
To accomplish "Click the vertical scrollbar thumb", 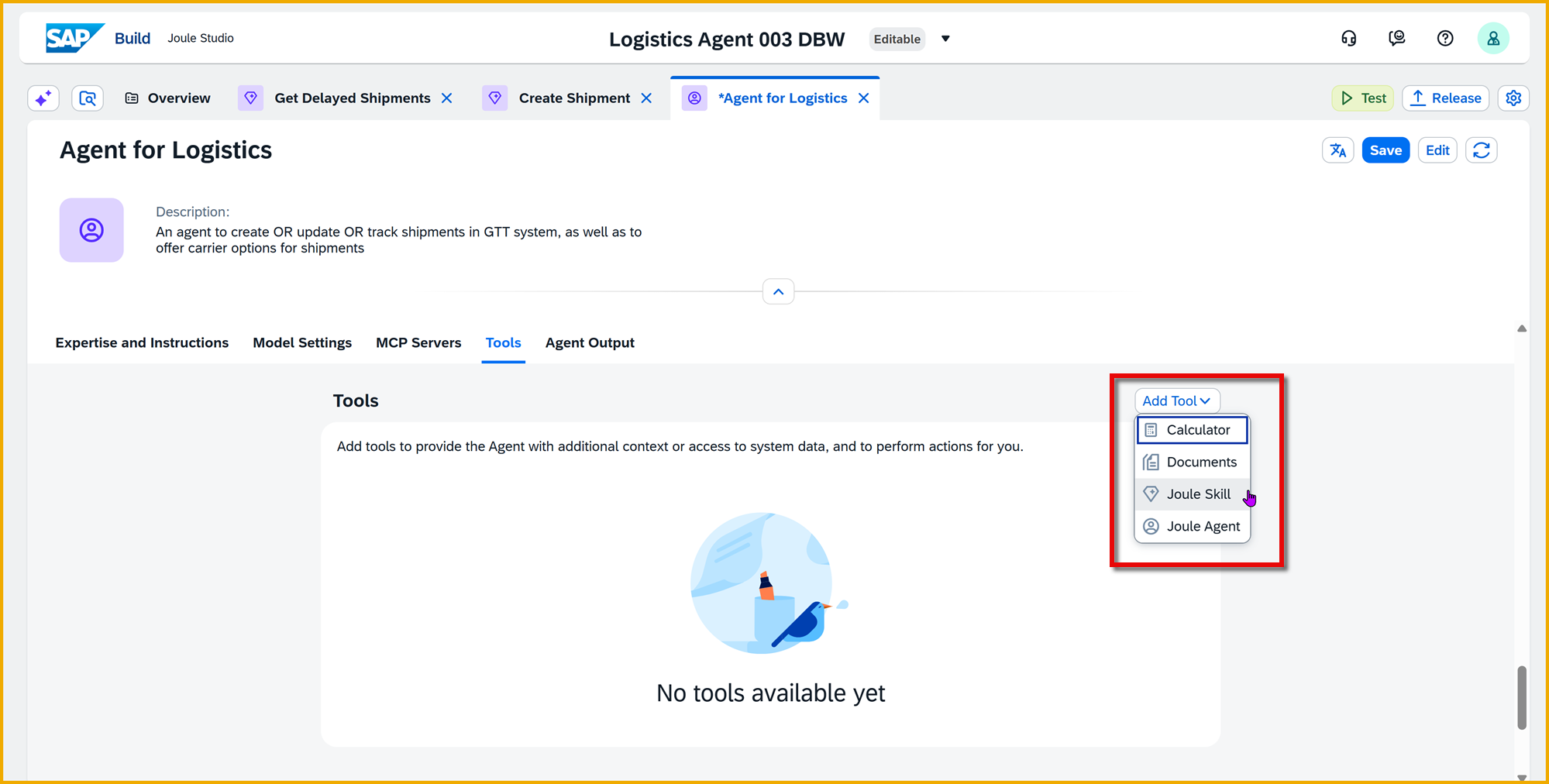I will tap(1522, 697).
